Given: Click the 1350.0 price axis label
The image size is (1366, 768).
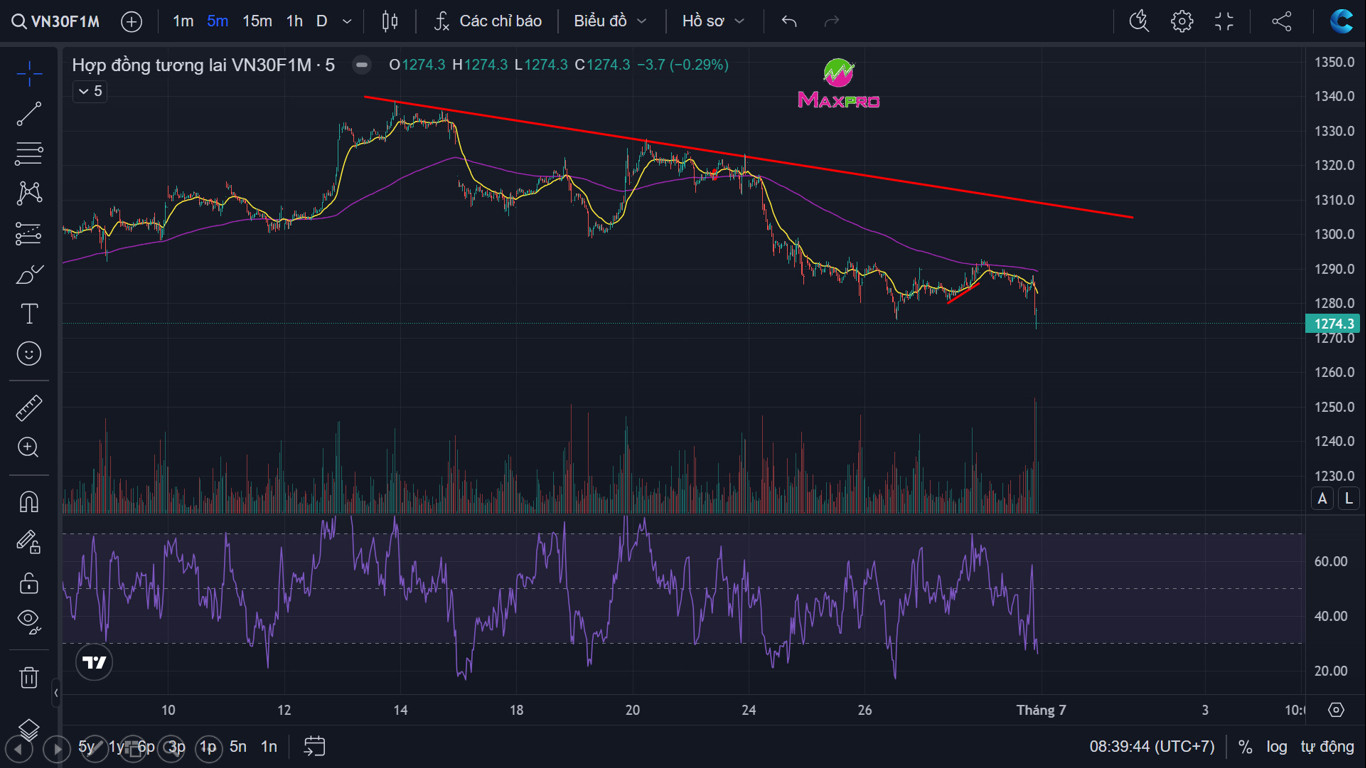Looking at the screenshot, I should (1334, 62).
